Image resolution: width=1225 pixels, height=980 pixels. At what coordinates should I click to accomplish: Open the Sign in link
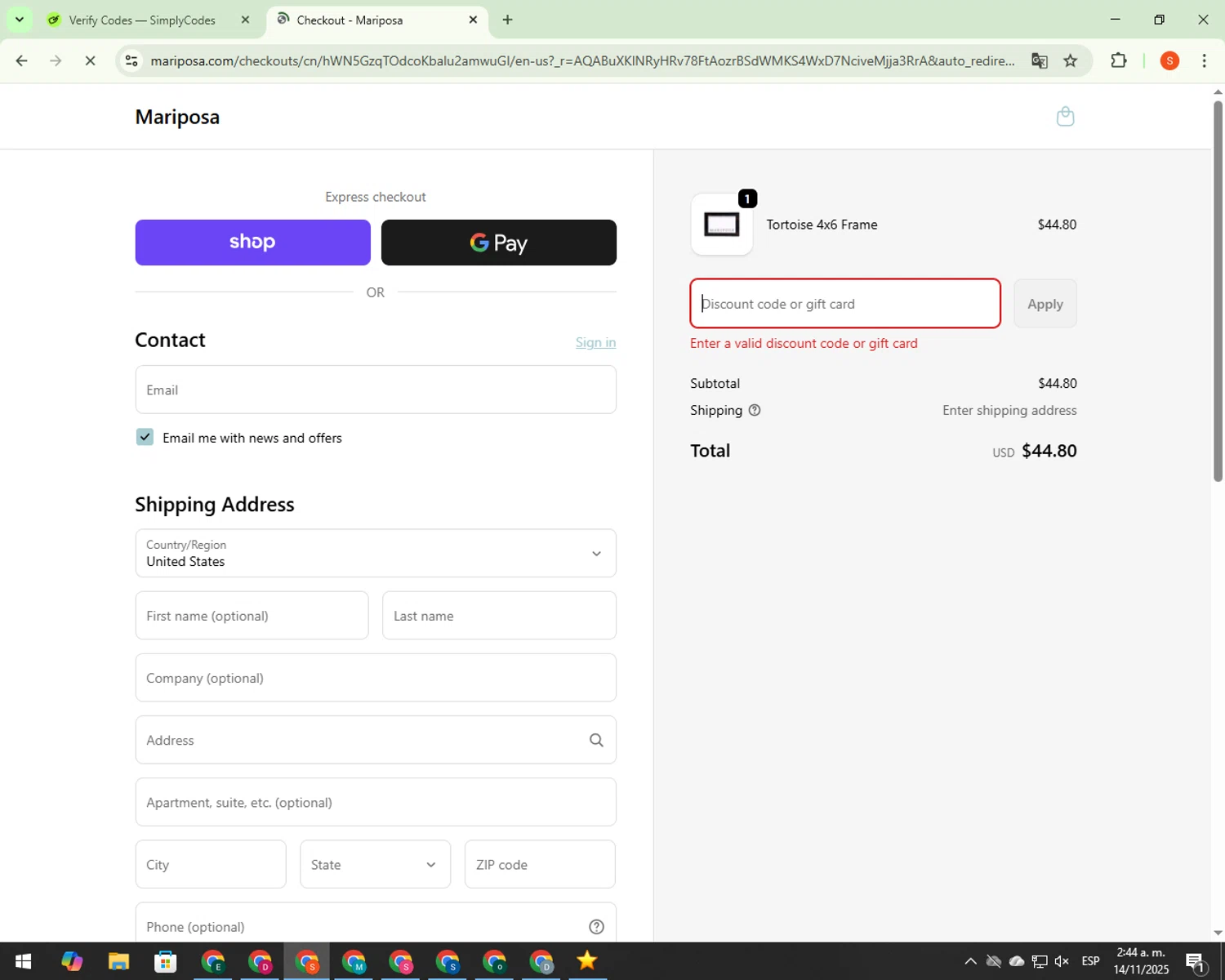point(595,342)
